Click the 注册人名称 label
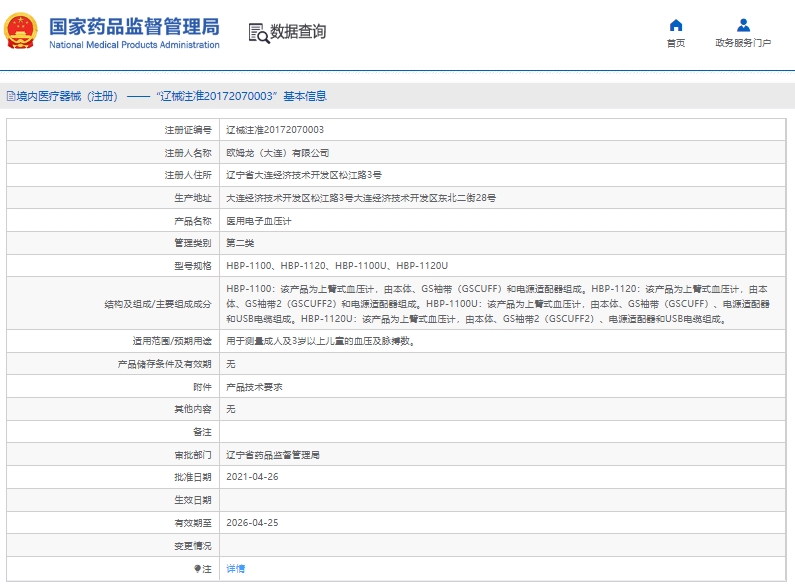Screen dimensions: 795x585 [188, 153]
